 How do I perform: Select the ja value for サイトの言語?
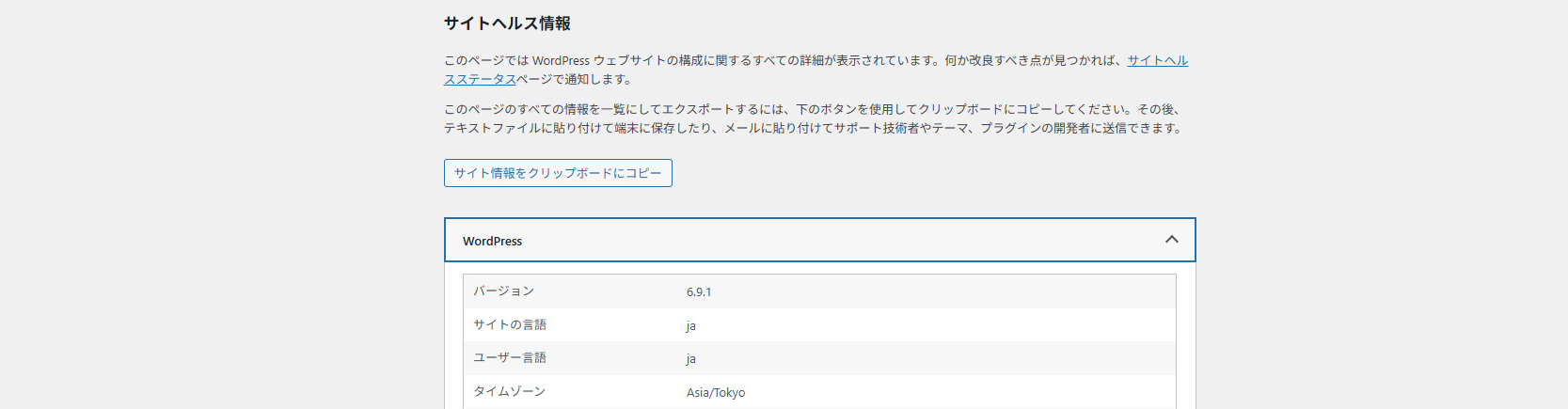click(691, 326)
